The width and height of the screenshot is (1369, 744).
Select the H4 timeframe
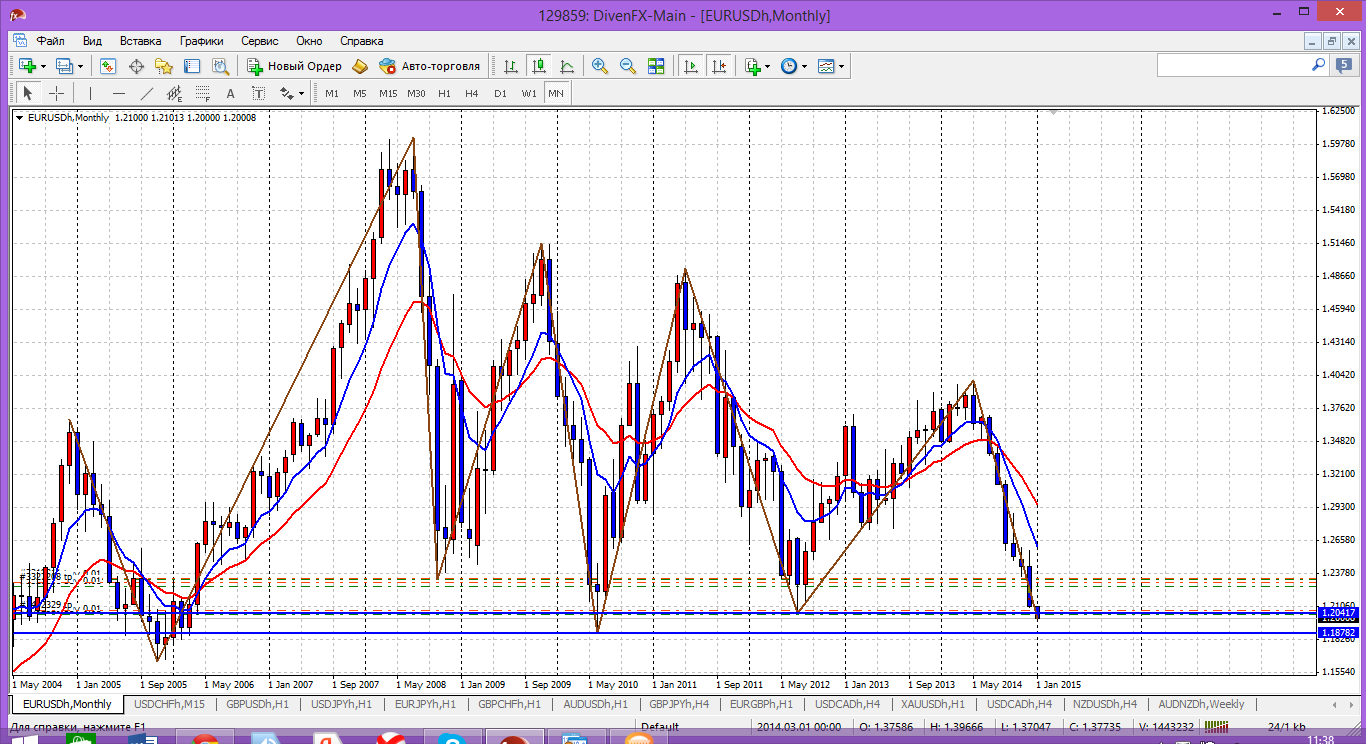472,93
